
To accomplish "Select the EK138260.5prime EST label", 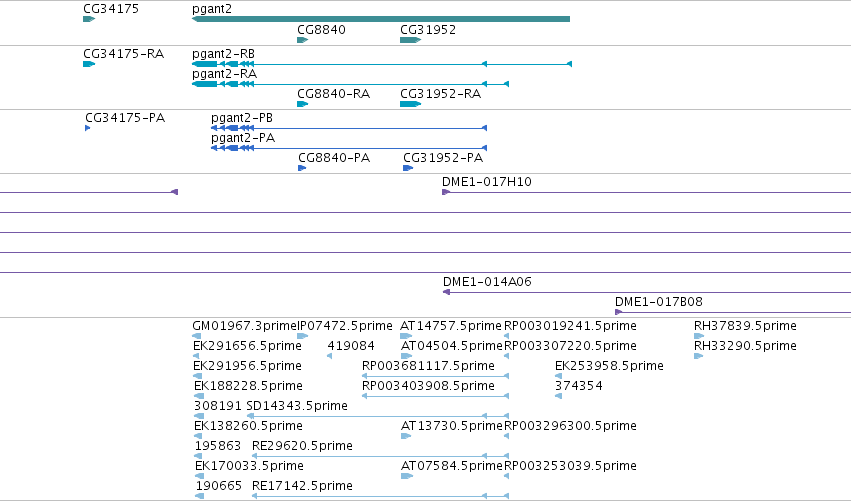I will (248, 426).
